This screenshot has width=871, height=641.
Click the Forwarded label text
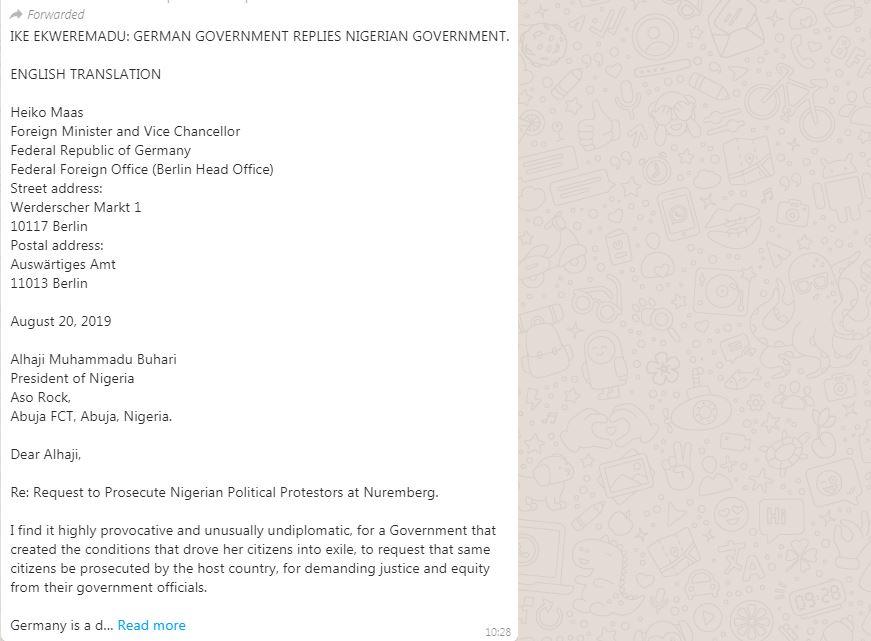[56, 14]
